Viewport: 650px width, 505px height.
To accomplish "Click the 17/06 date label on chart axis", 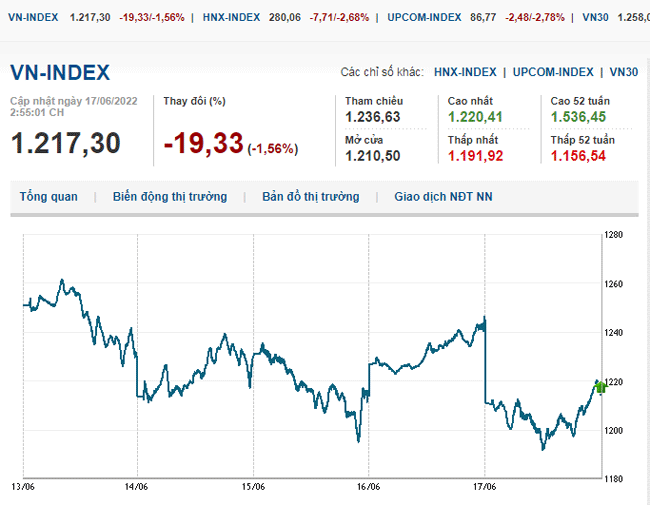I will click(x=484, y=487).
